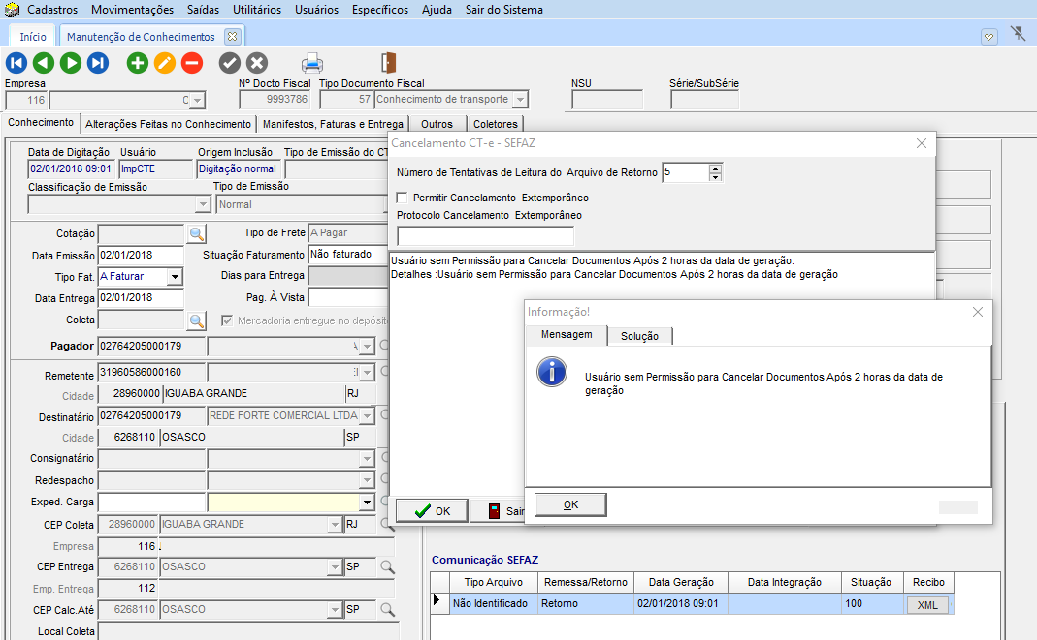The image size is (1037, 640).
Task: Expand the Pagador name dropdown
Action: pyautogui.click(x=367, y=346)
